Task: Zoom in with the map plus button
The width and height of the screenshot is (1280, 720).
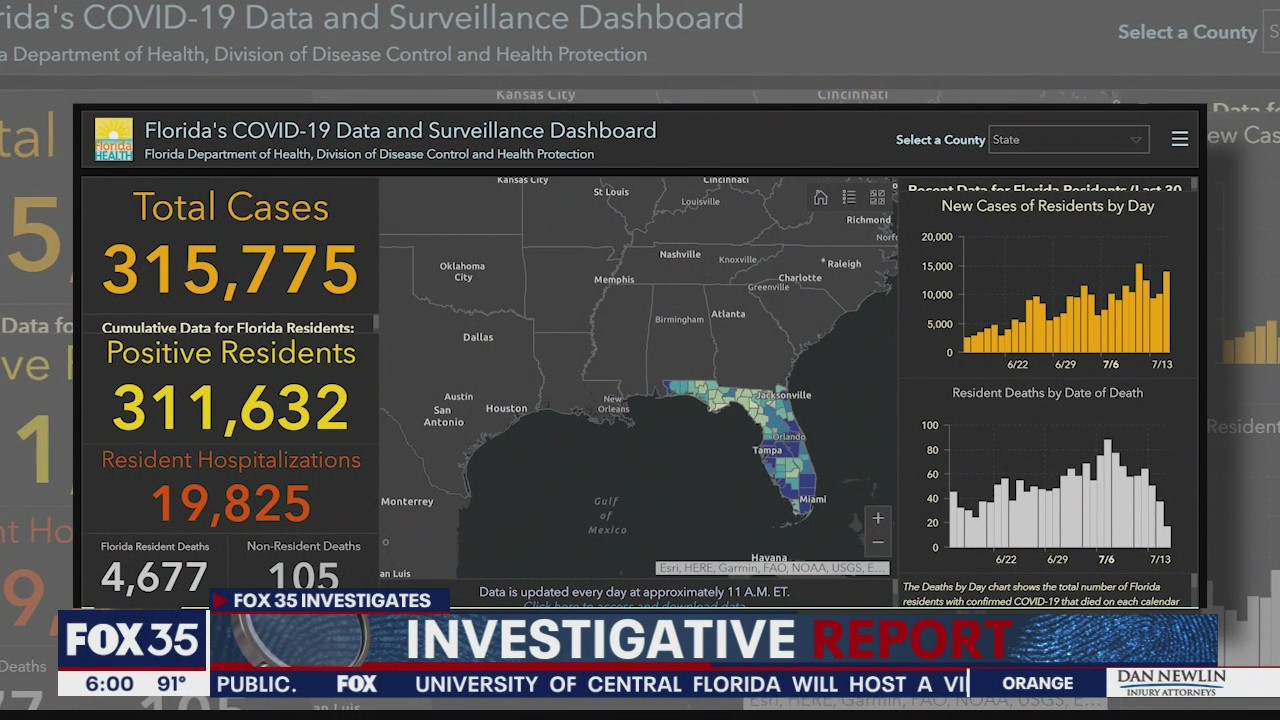Action: (877, 518)
